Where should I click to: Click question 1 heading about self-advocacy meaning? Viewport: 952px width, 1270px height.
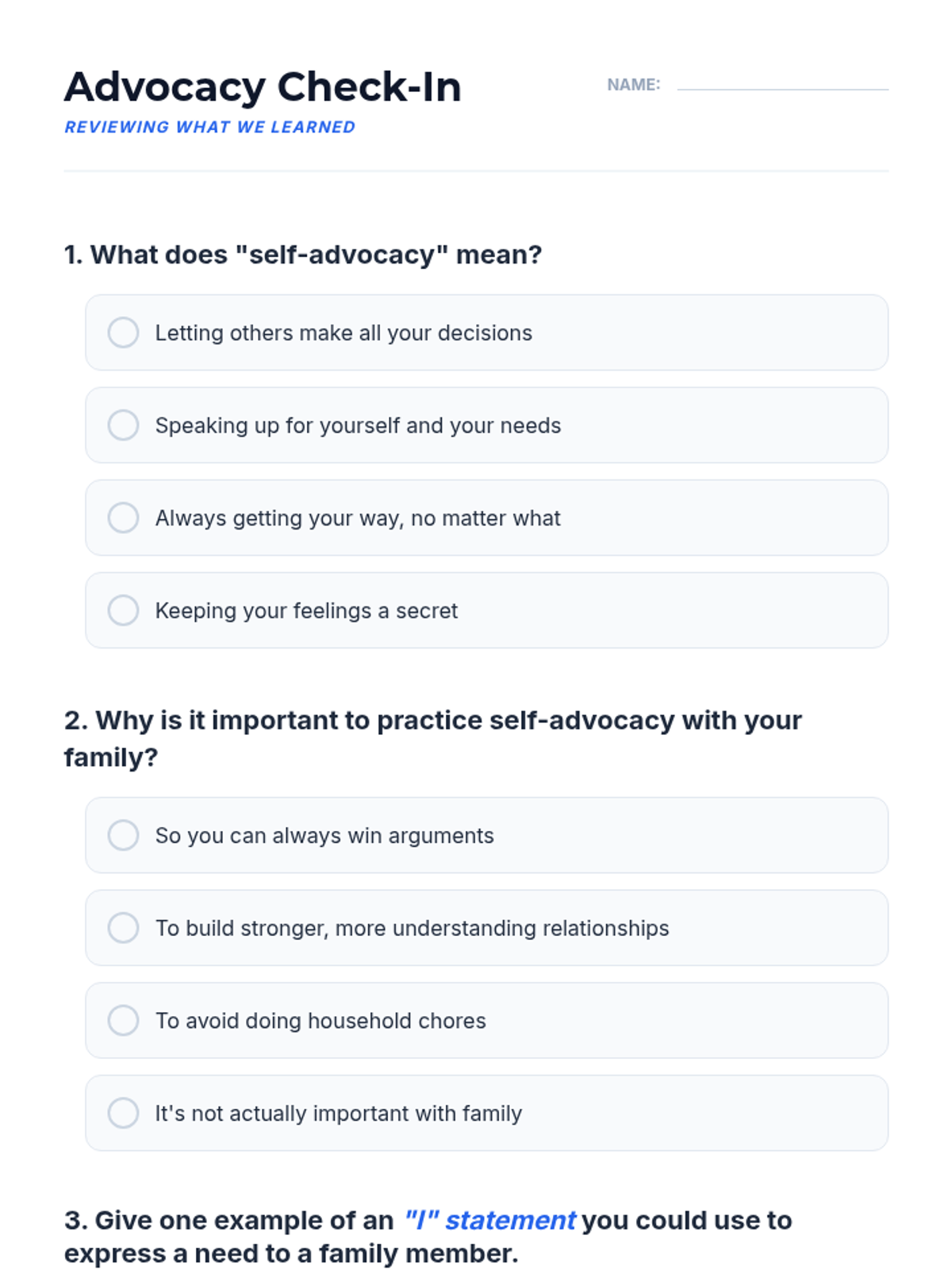[x=303, y=255]
